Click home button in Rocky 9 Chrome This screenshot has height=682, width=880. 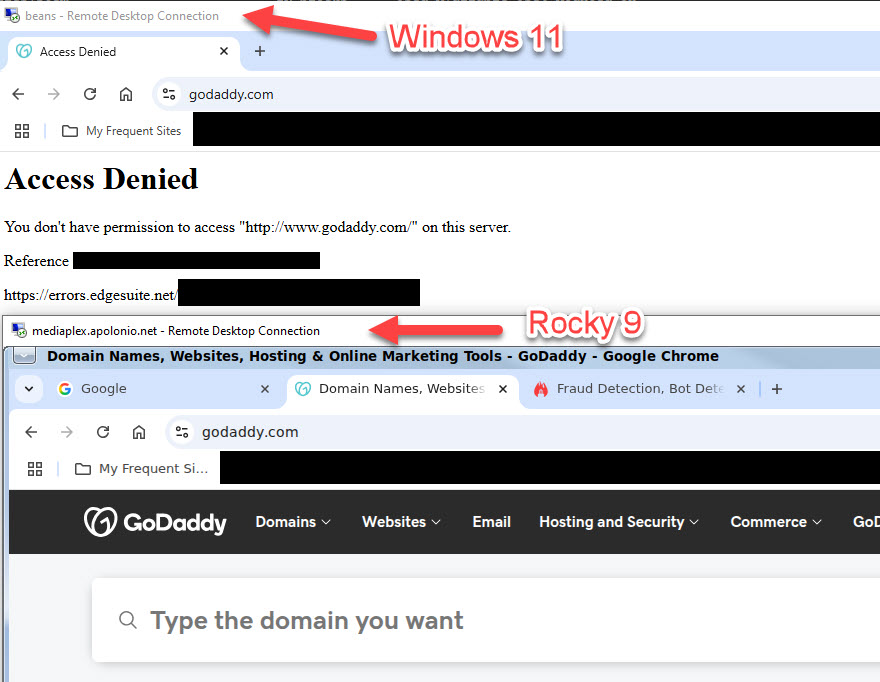[x=139, y=432]
